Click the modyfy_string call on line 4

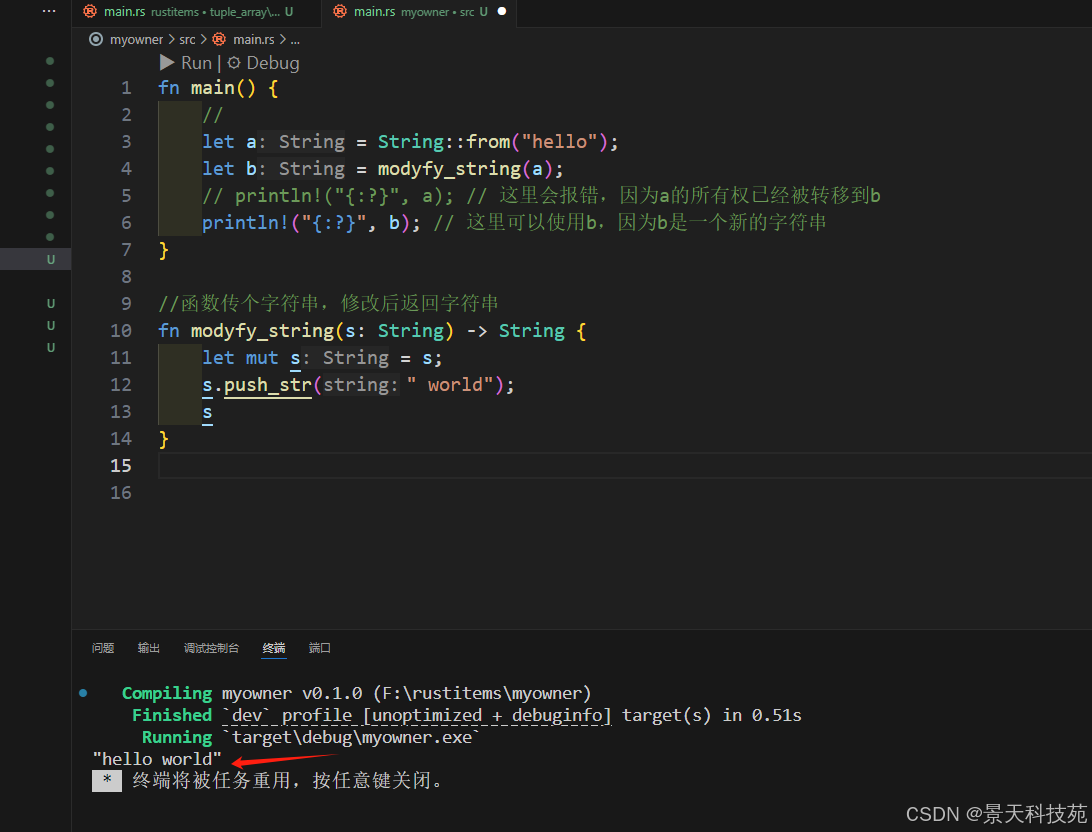point(449,169)
